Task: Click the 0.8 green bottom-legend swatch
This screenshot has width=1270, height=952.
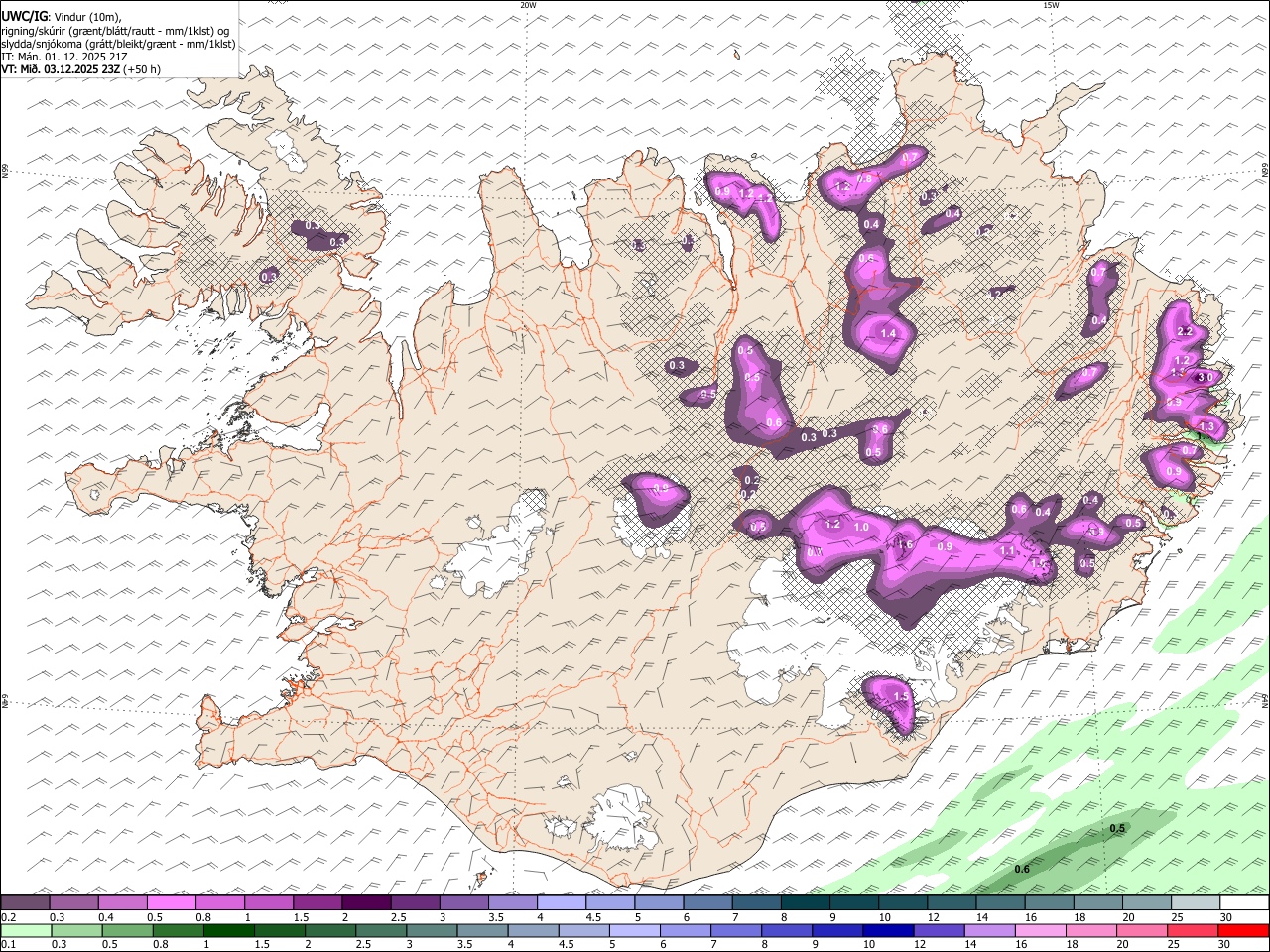Action: (178, 931)
